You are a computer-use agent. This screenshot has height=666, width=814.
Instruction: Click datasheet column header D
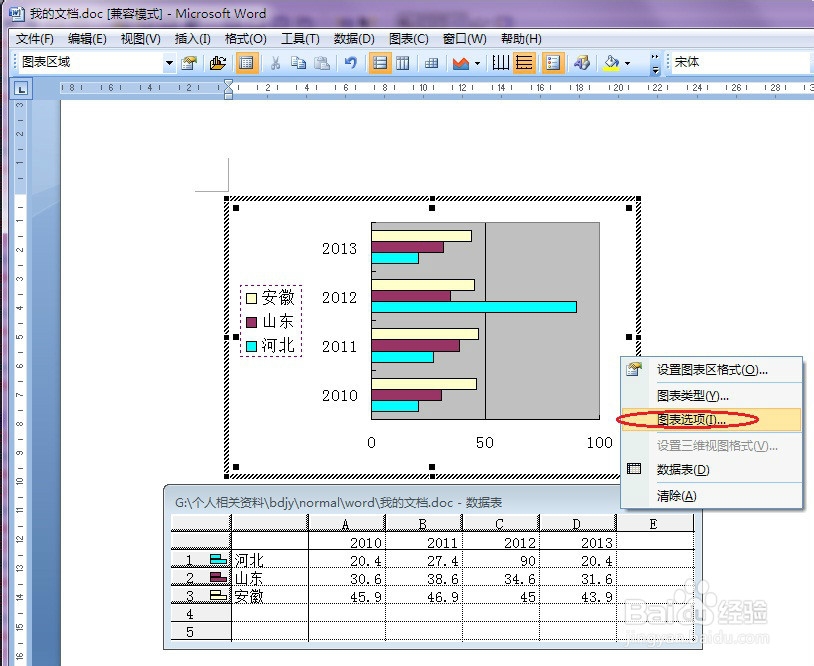click(x=578, y=524)
